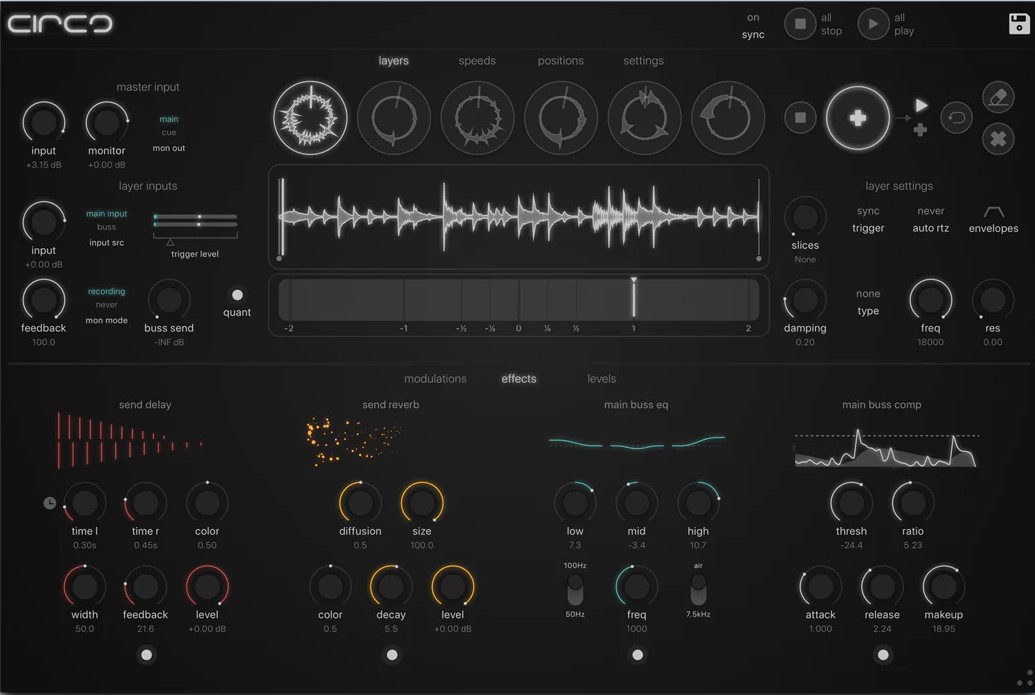
Task: Select the fourth layer circle
Action: pos(561,118)
